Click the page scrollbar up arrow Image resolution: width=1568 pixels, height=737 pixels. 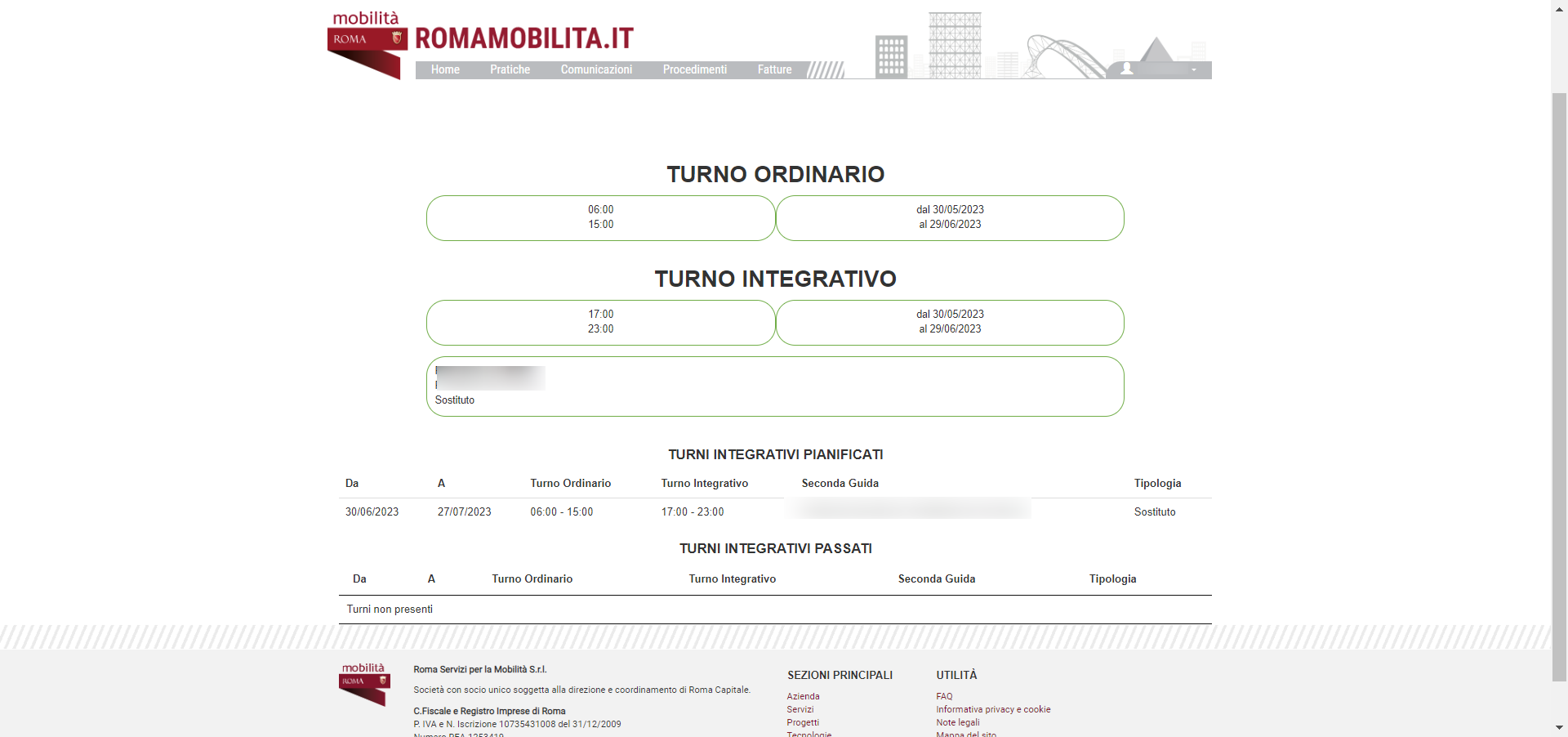click(x=1559, y=7)
